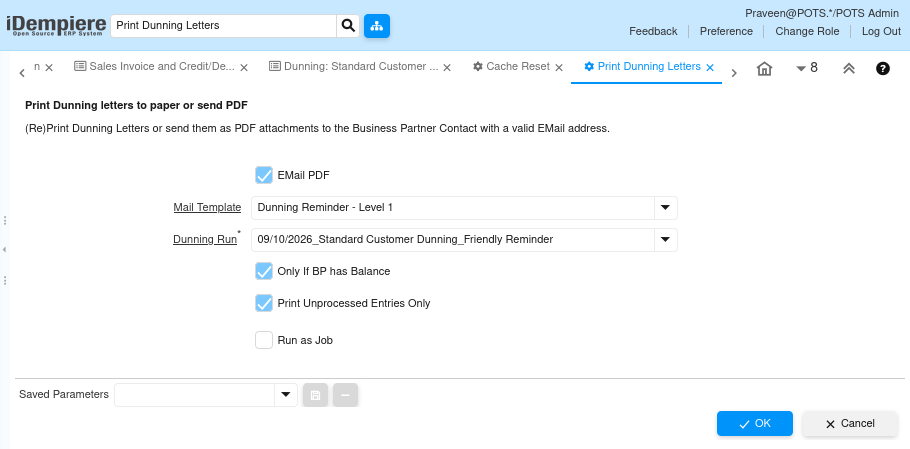Click the OK button

tap(754, 423)
